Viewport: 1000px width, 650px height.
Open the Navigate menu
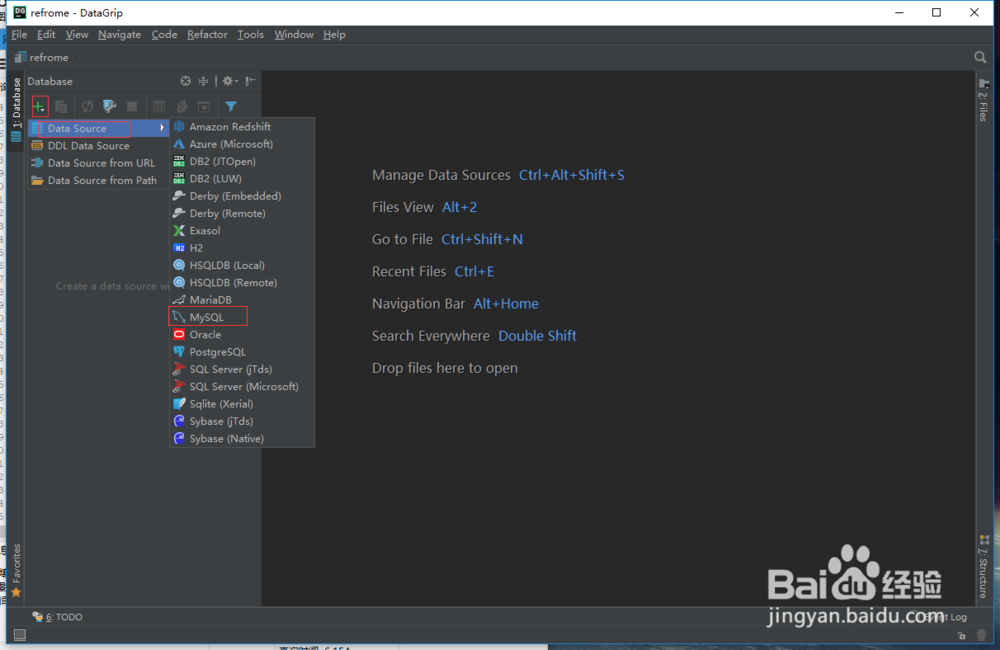[x=119, y=34]
